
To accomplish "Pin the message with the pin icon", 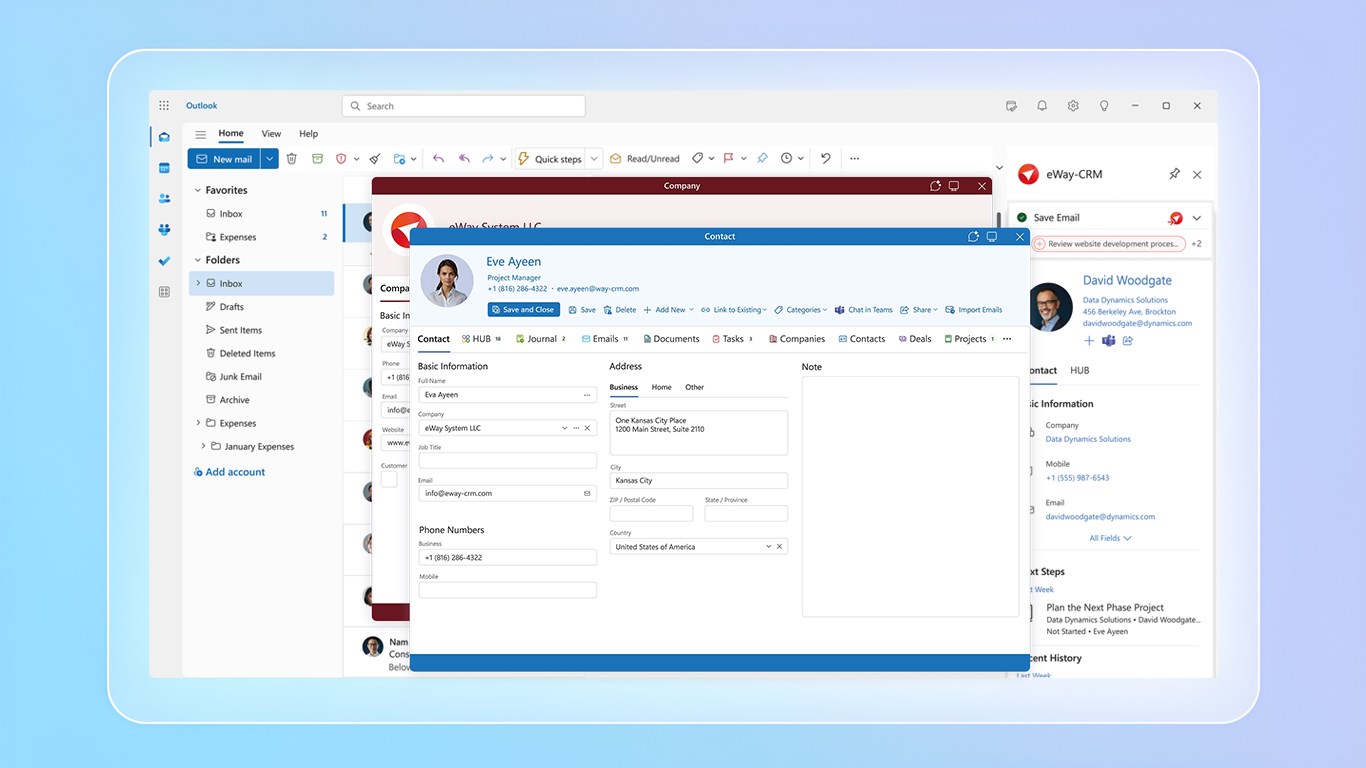I will click(762, 158).
